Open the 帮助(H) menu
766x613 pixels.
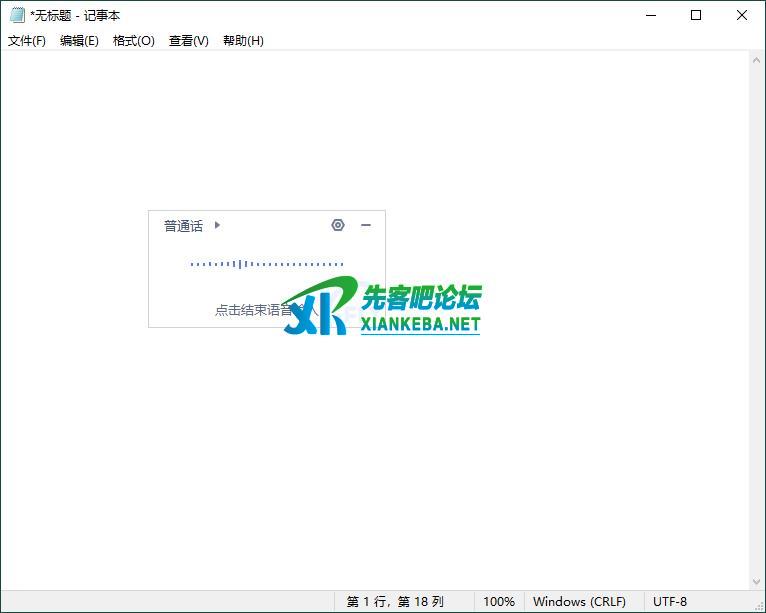[243, 41]
